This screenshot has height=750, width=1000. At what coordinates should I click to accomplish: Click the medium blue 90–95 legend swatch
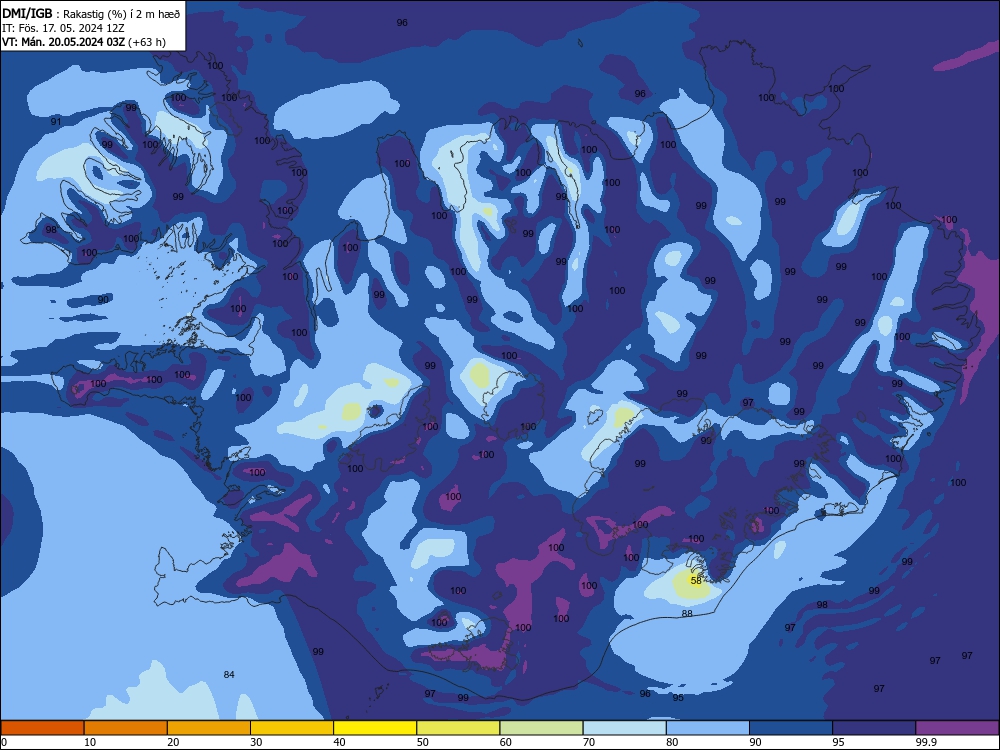[791, 728]
